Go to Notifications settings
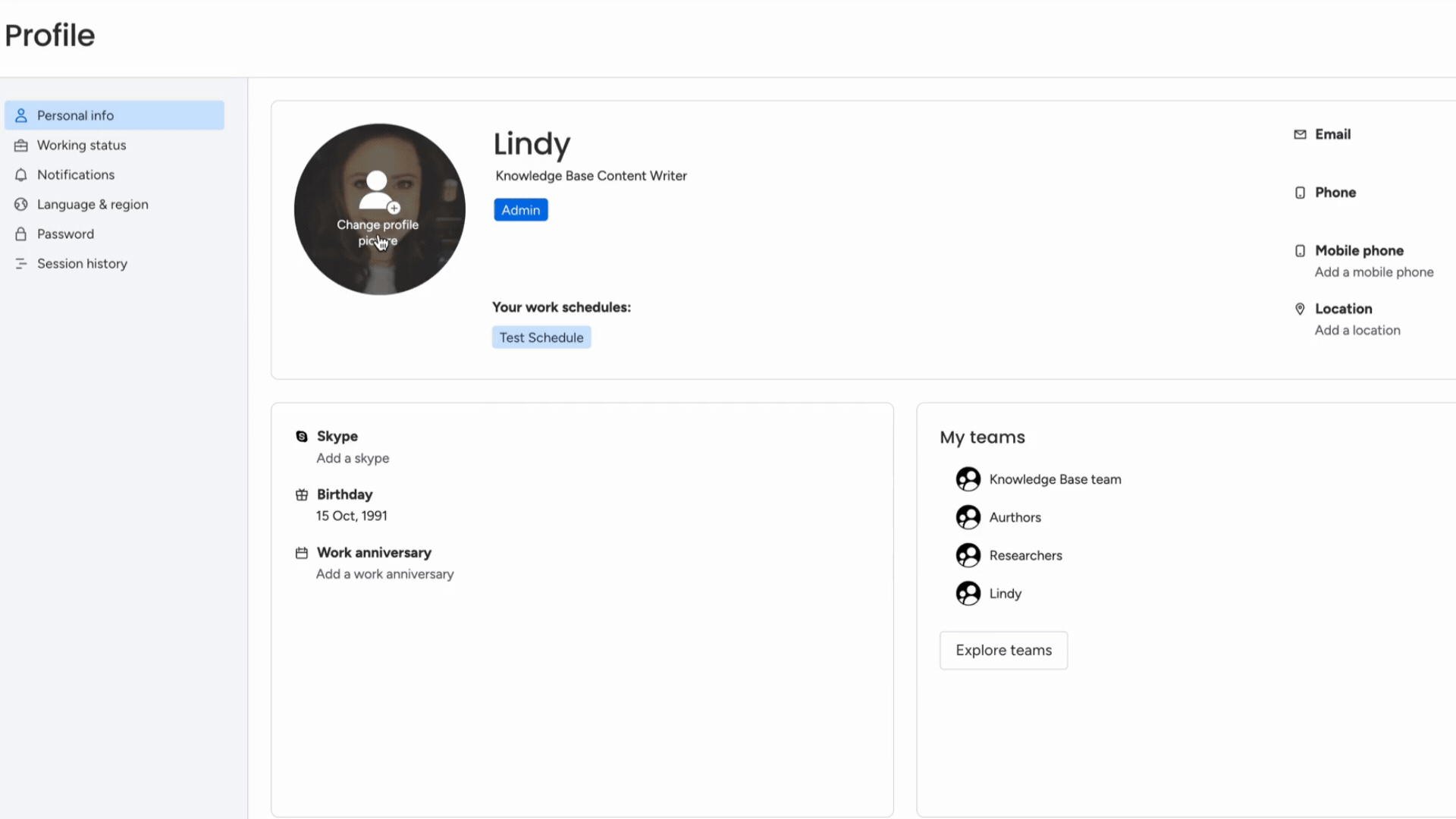This screenshot has width=1456, height=819. click(76, 174)
